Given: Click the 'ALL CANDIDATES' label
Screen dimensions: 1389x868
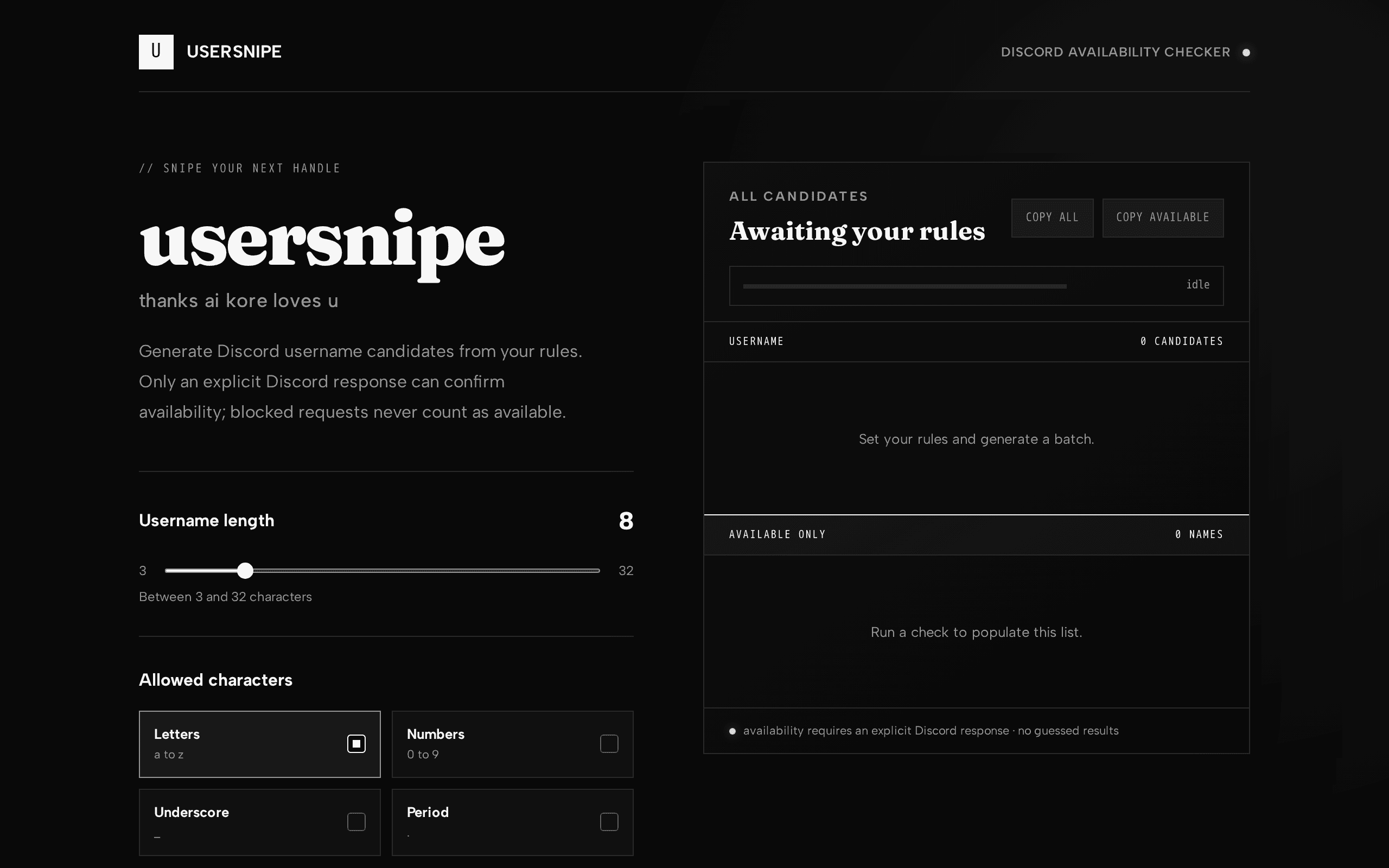Looking at the screenshot, I should pos(798,196).
